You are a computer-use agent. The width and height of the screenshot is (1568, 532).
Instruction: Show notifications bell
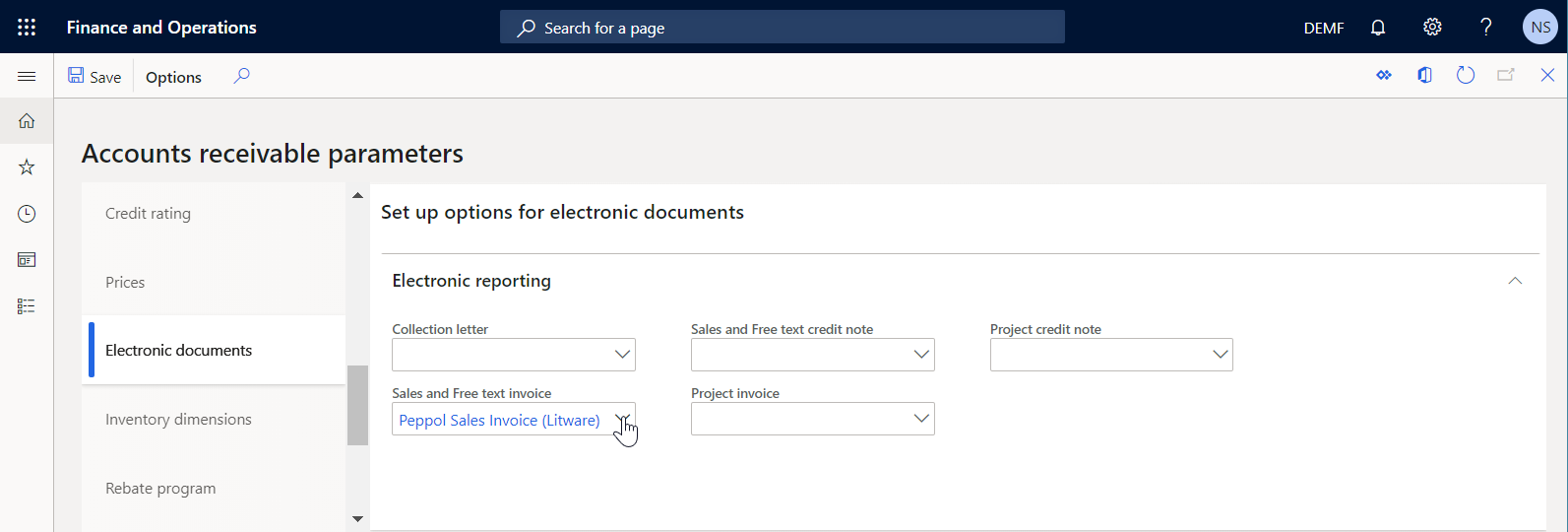coord(1378,28)
